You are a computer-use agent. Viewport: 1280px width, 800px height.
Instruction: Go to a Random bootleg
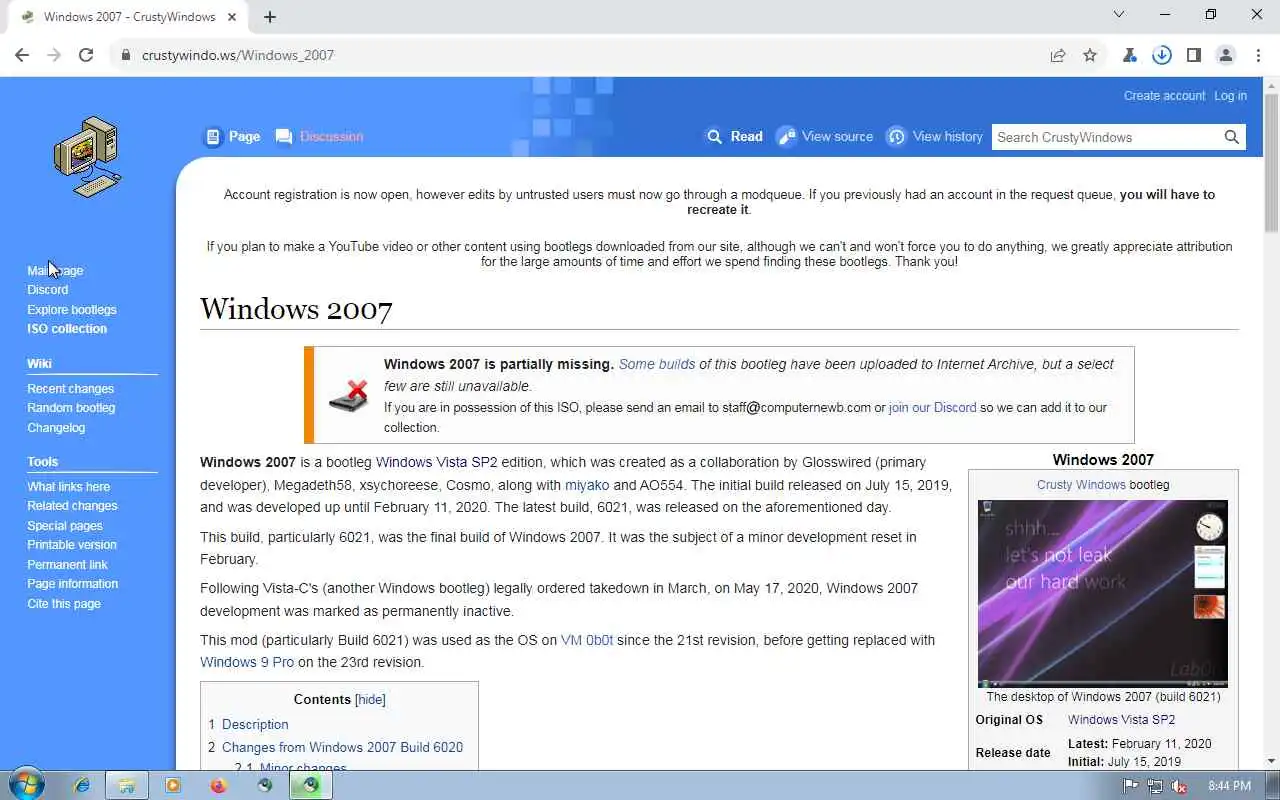(71, 408)
